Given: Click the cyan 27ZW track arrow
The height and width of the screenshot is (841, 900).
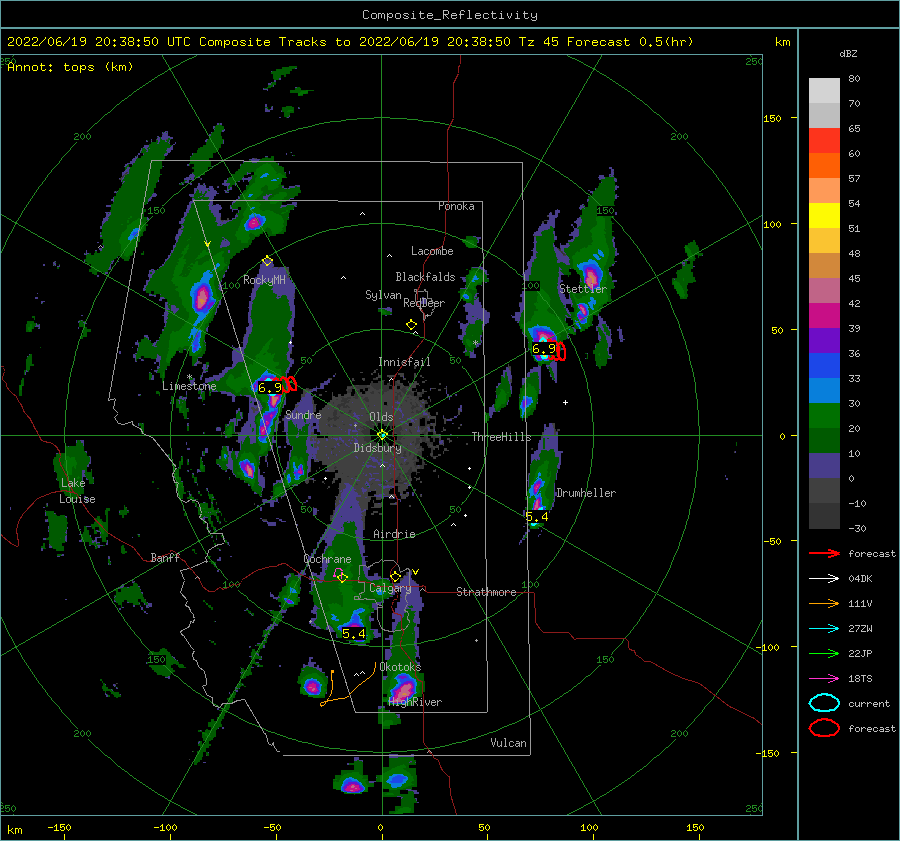Looking at the screenshot, I should (824, 629).
